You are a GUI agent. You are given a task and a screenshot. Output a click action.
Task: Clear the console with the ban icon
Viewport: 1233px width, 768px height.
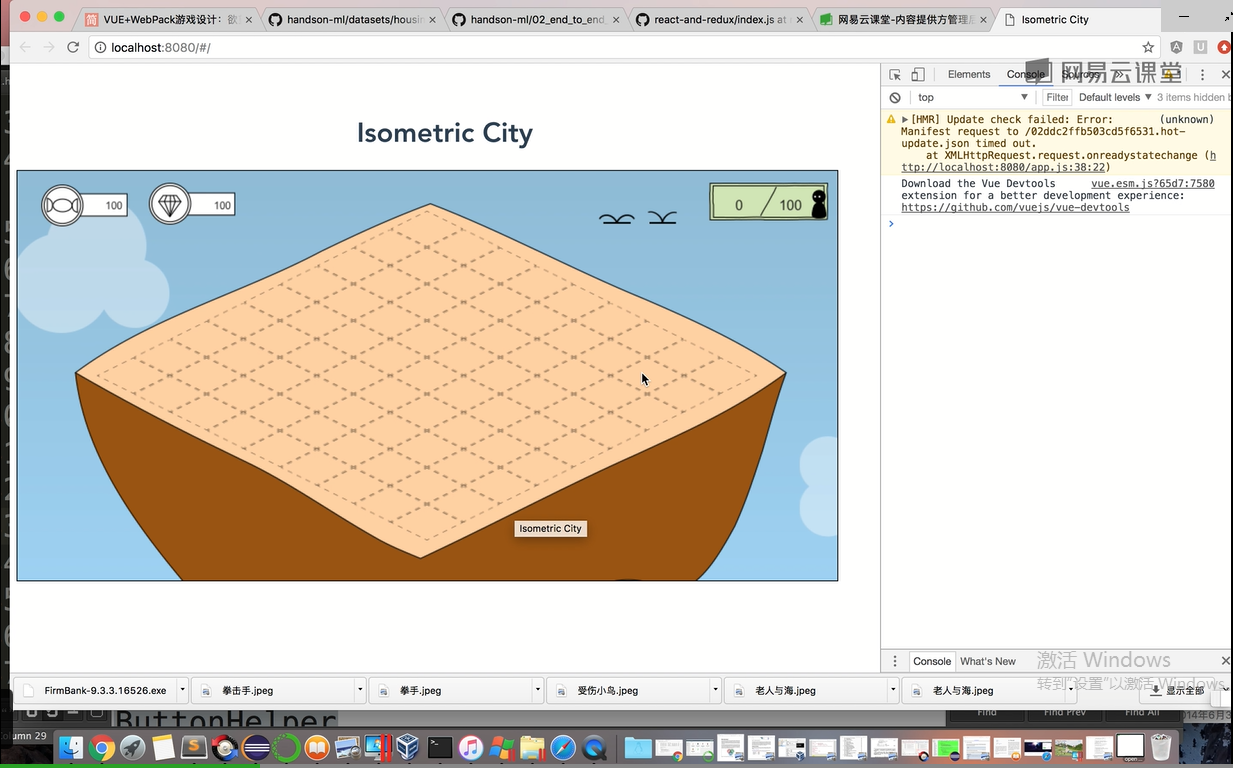point(895,98)
